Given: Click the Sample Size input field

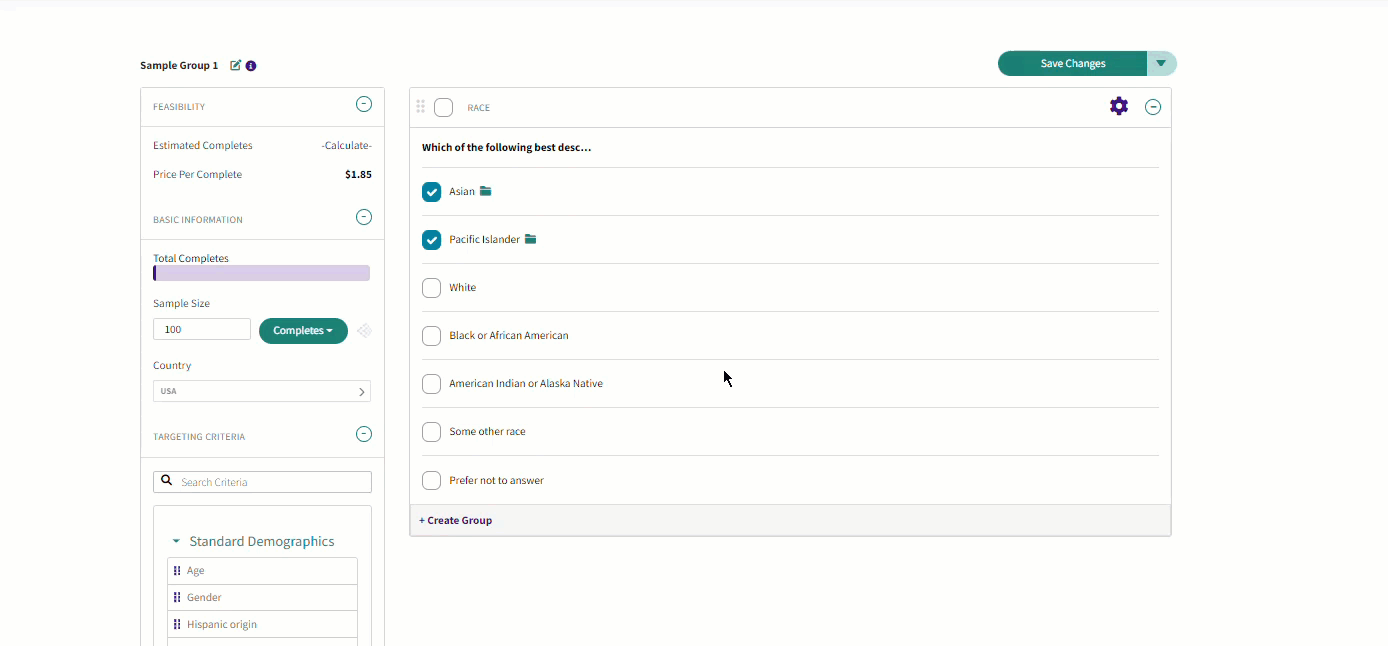Looking at the screenshot, I should coord(202,329).
